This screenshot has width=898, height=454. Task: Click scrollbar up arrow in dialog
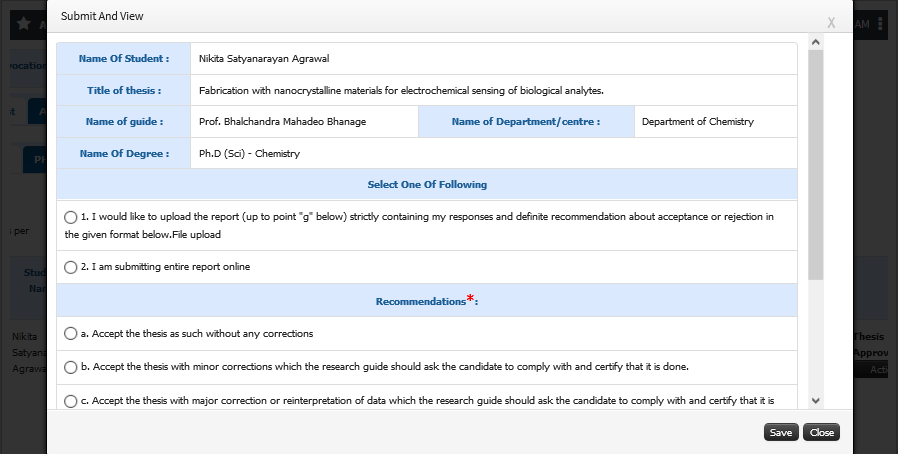point(816,42)
